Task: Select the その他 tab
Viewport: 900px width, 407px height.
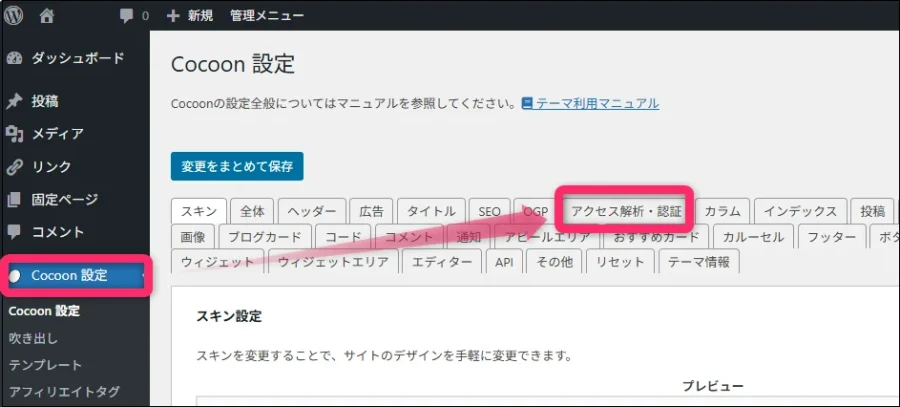Action: pyautogui.click(x=554, y=262)
